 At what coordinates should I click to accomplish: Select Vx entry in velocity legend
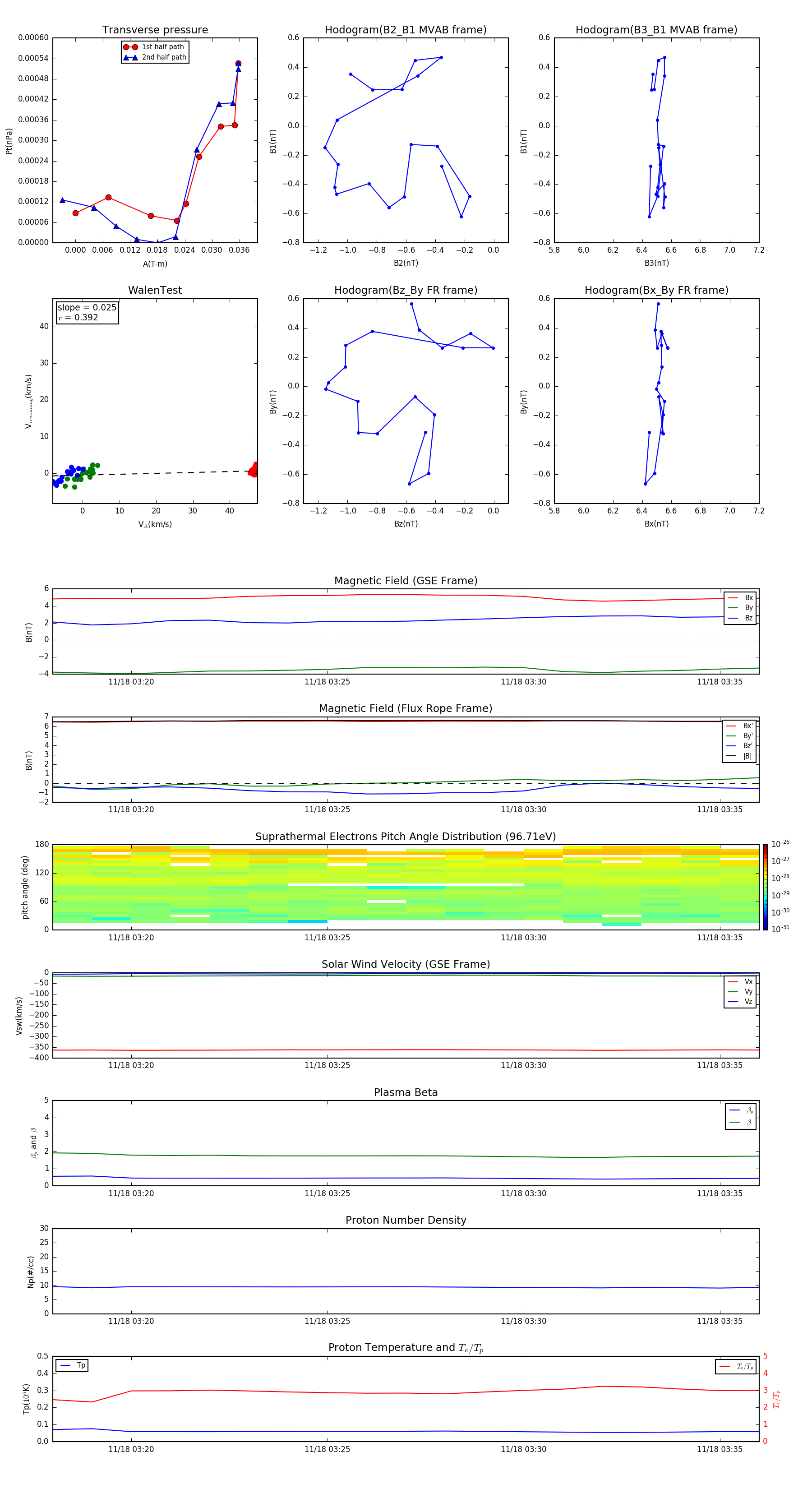point(741,981)
